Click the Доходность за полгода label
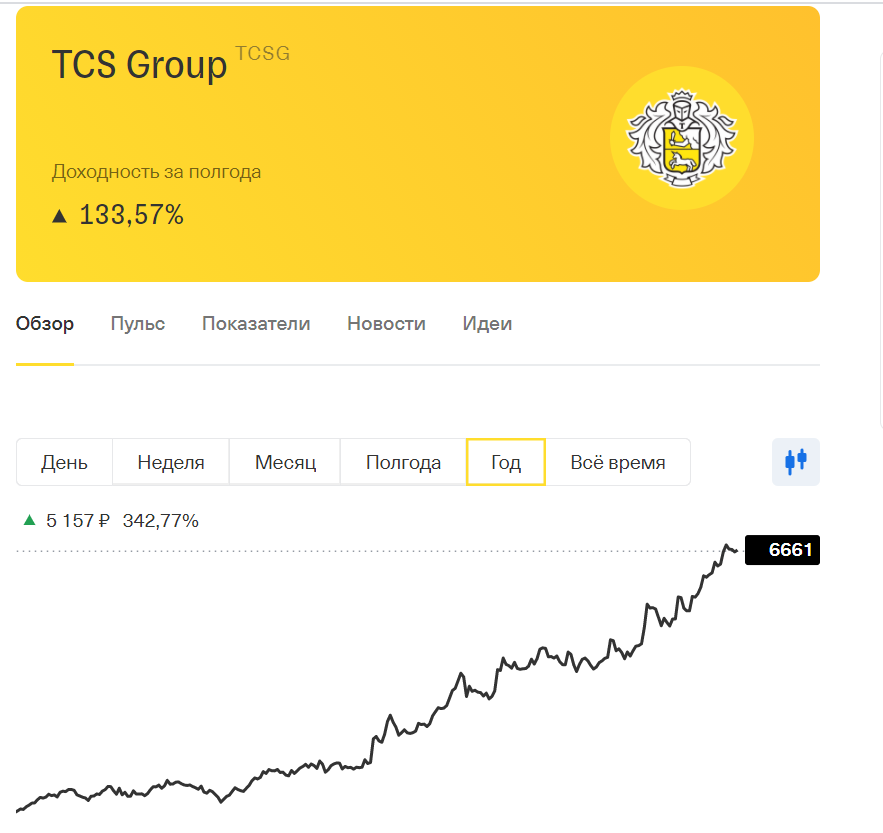Screen dimensions: 883x833 pyautogui.click(x=156, y=172)
